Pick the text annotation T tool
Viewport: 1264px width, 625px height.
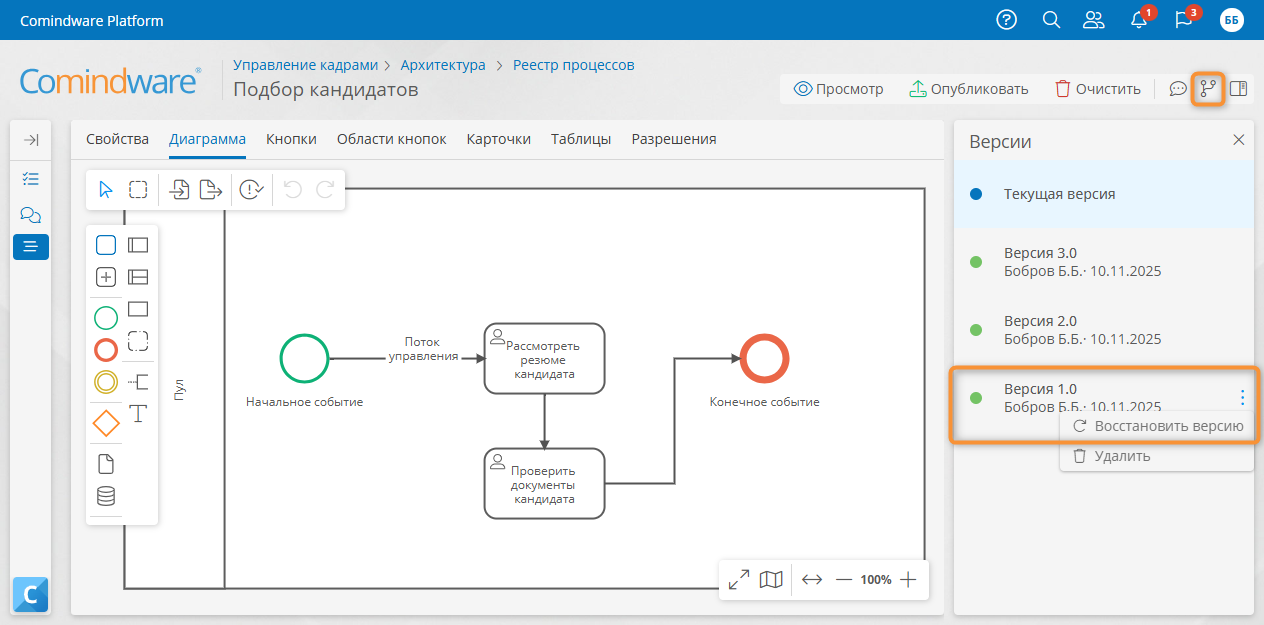pyautogui.click(x=138, y=413)
